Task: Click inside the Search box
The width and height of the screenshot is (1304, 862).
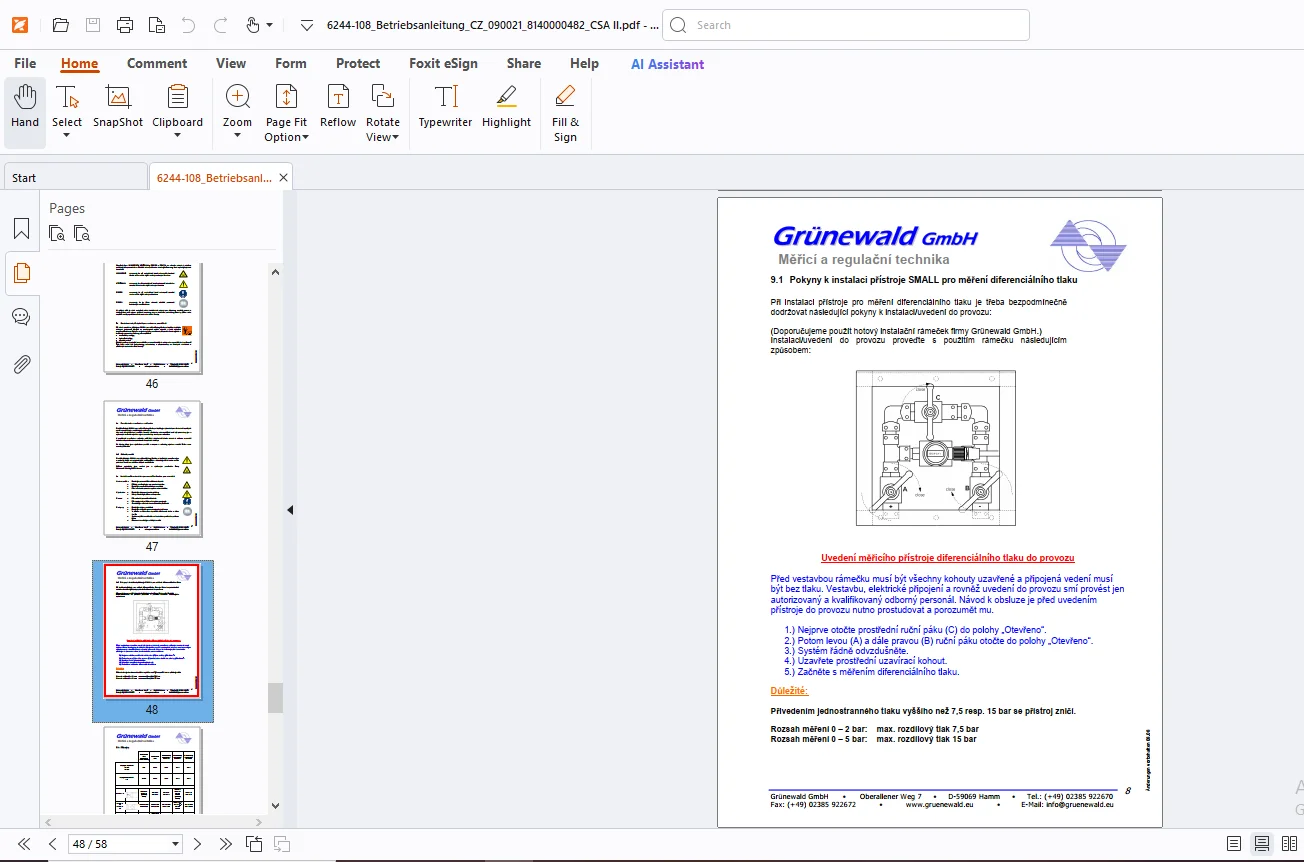Action: coord(846,25)
